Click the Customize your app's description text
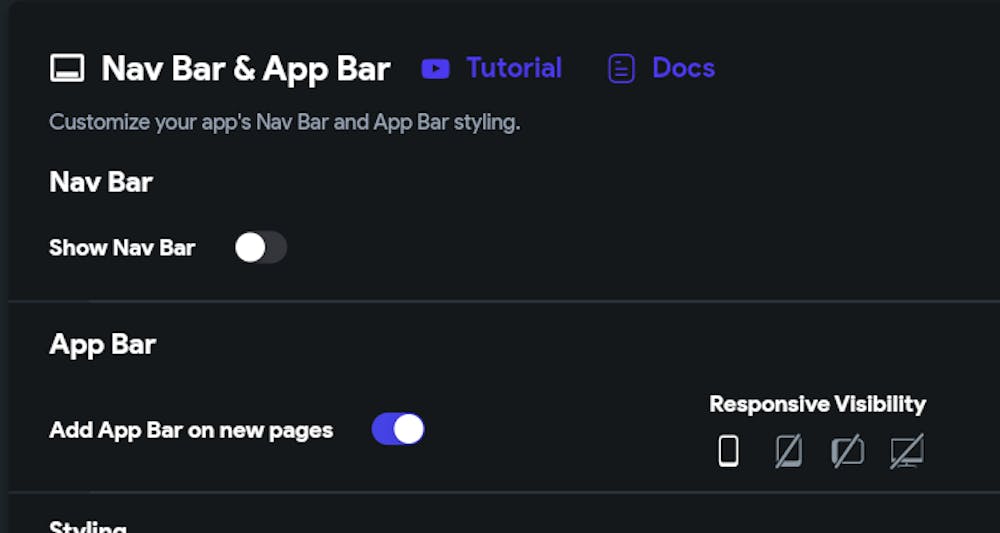1000x533 pixels. point(285,123)
